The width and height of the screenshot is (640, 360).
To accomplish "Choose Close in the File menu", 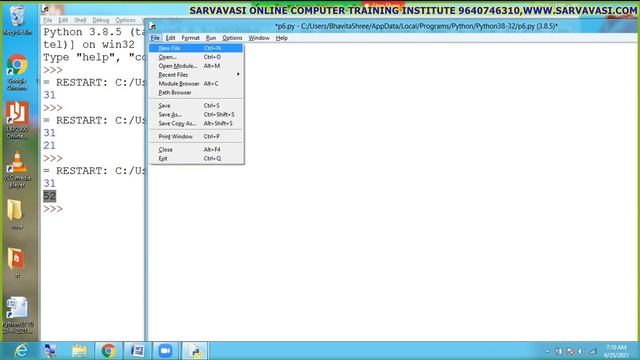I will [x=196, y=150].
